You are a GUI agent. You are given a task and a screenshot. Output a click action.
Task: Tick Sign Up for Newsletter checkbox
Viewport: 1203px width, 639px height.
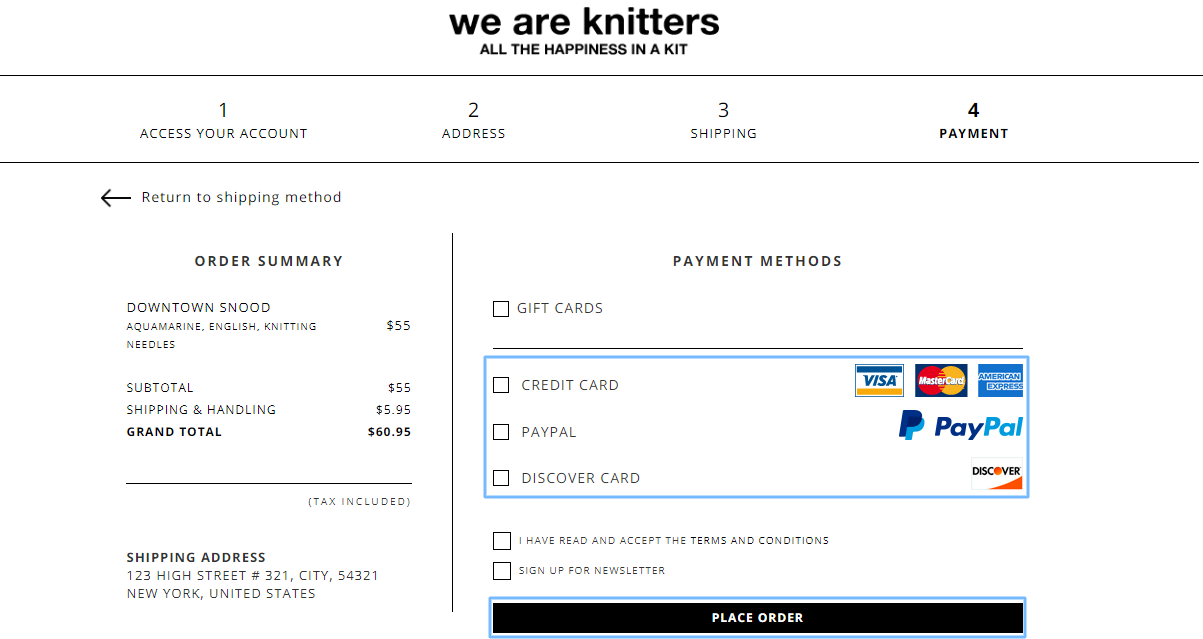tap(502, 571)
